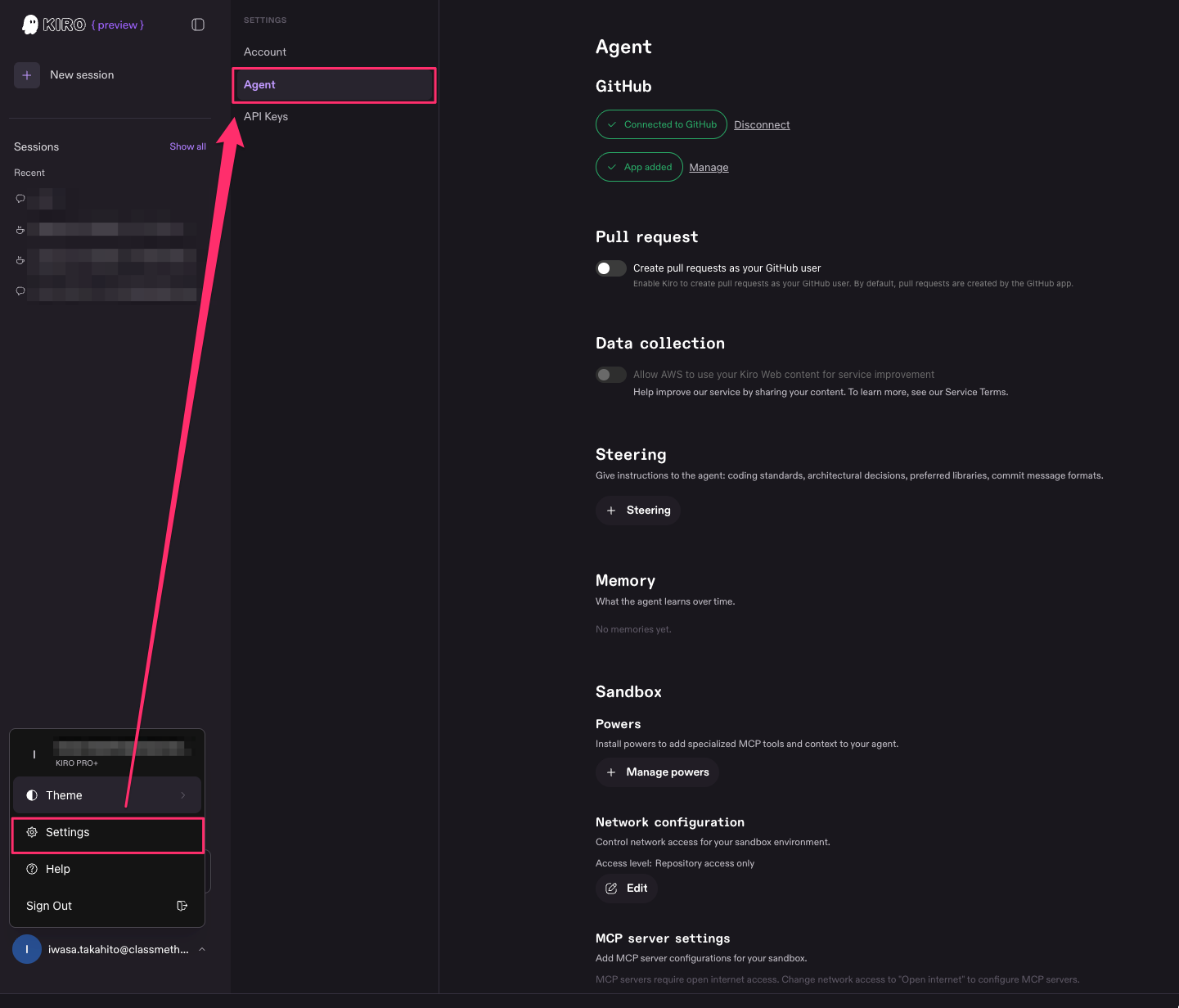Click the Memory heading
1179x1008 pixels.
coord(626,581)
